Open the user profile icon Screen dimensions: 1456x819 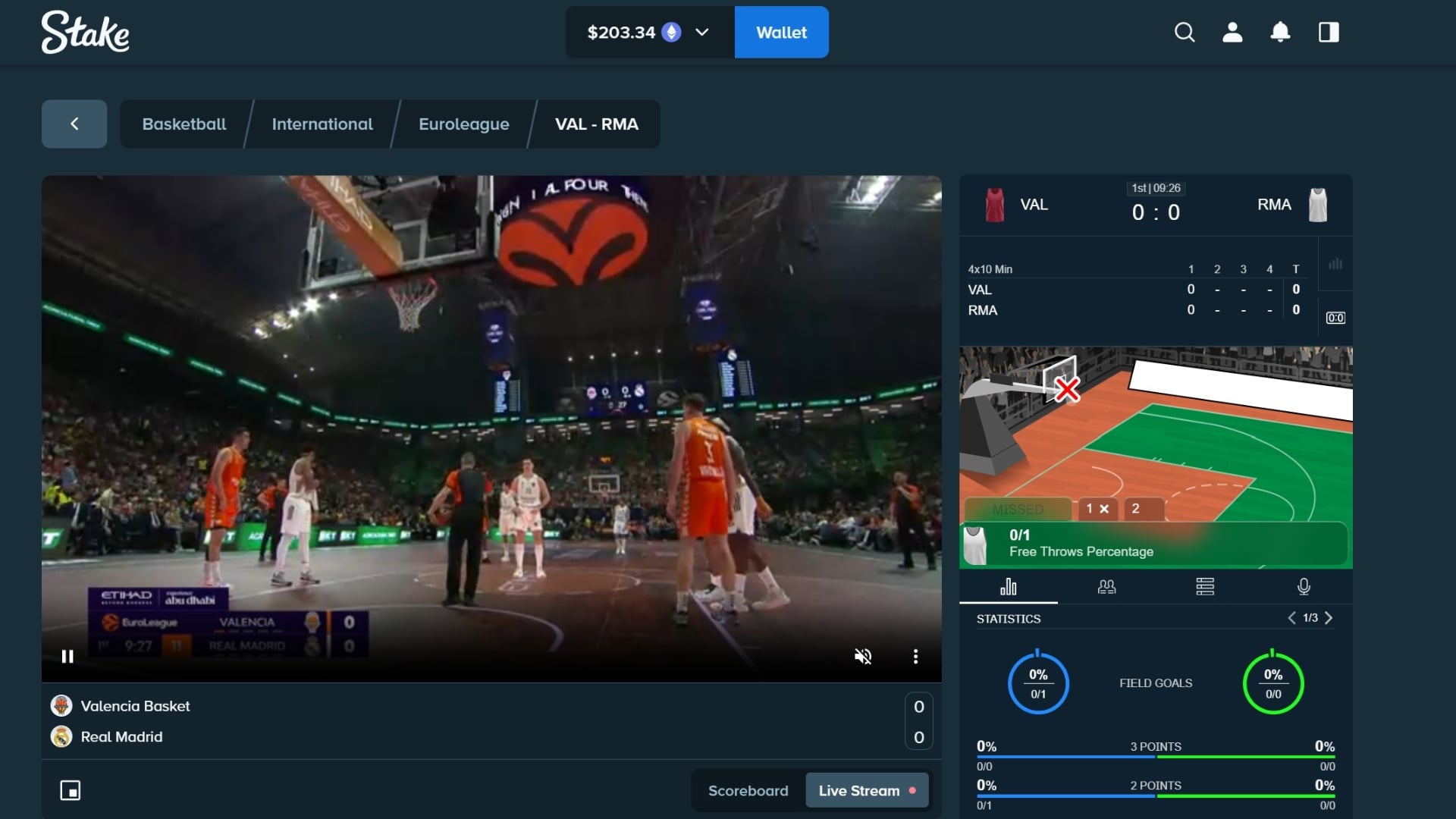(1232, 32)
